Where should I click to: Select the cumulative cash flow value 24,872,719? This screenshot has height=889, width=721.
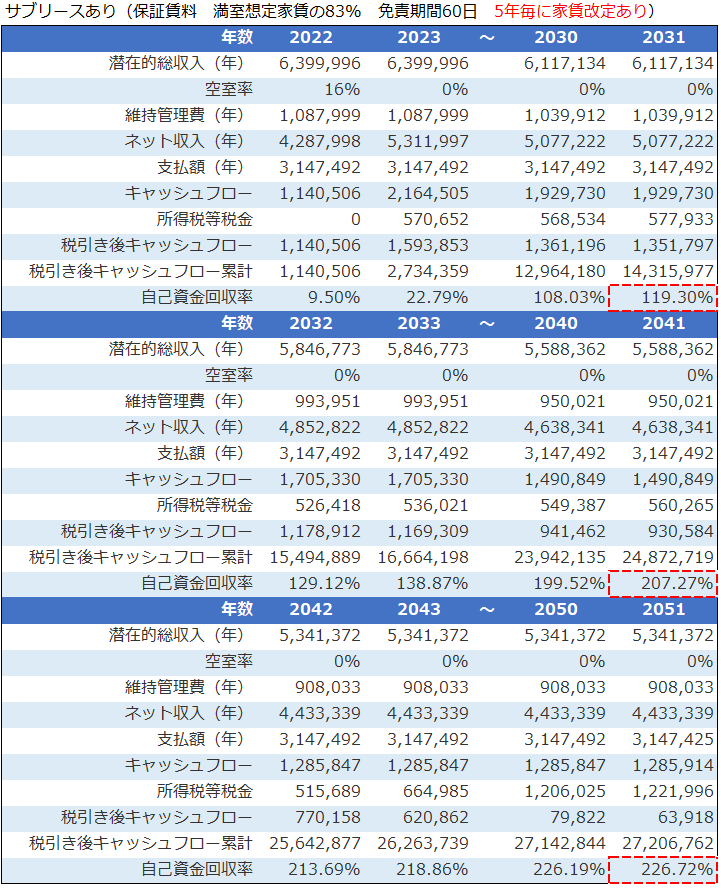coord(665,557)
